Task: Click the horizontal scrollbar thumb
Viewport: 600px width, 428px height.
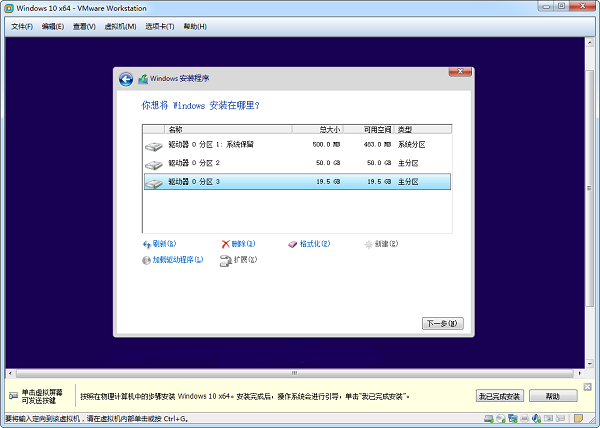Action: pyautogui.click(x=295, y=373)
